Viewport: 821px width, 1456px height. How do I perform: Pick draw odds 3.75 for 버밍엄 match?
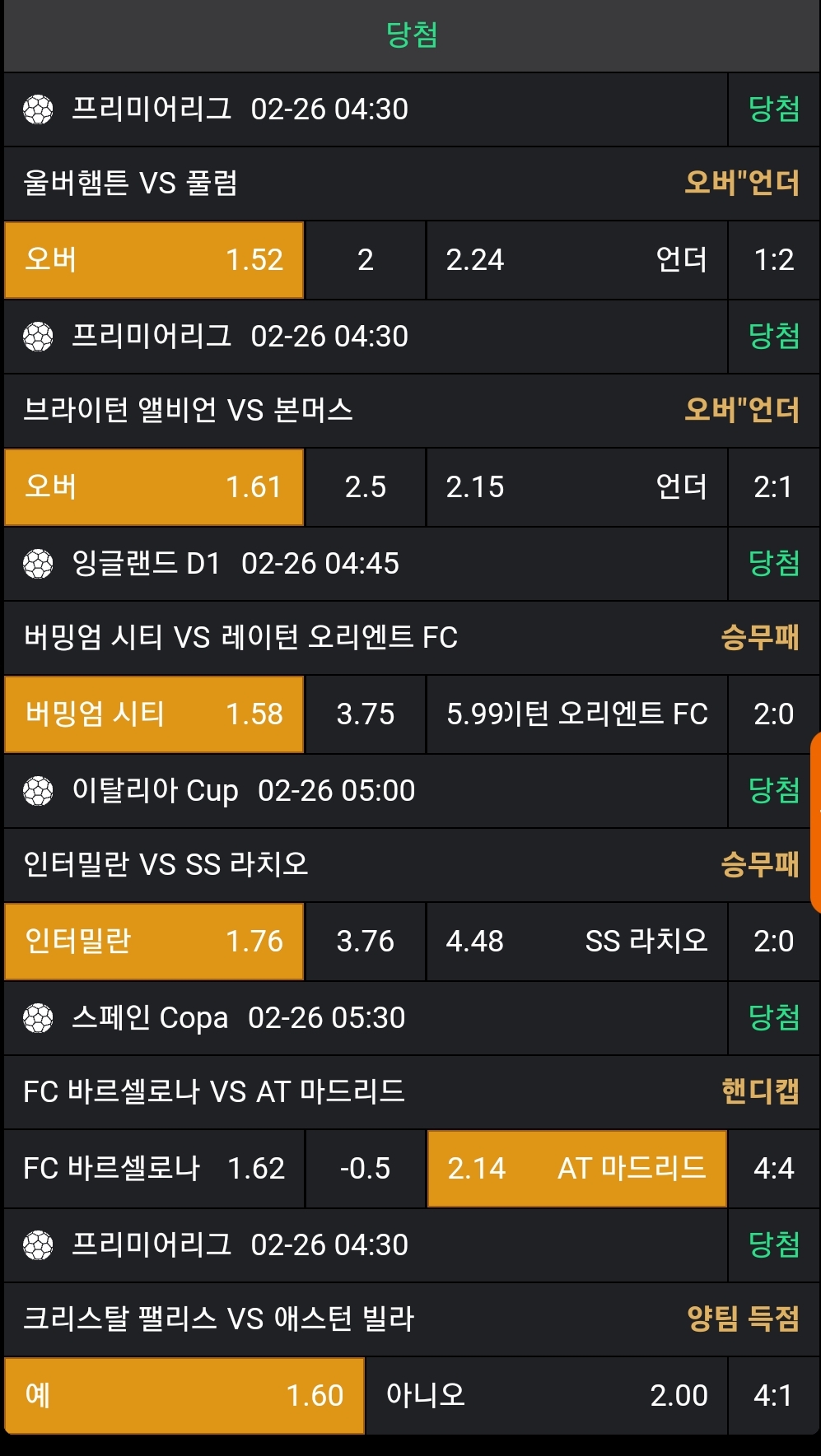(365, 714)
